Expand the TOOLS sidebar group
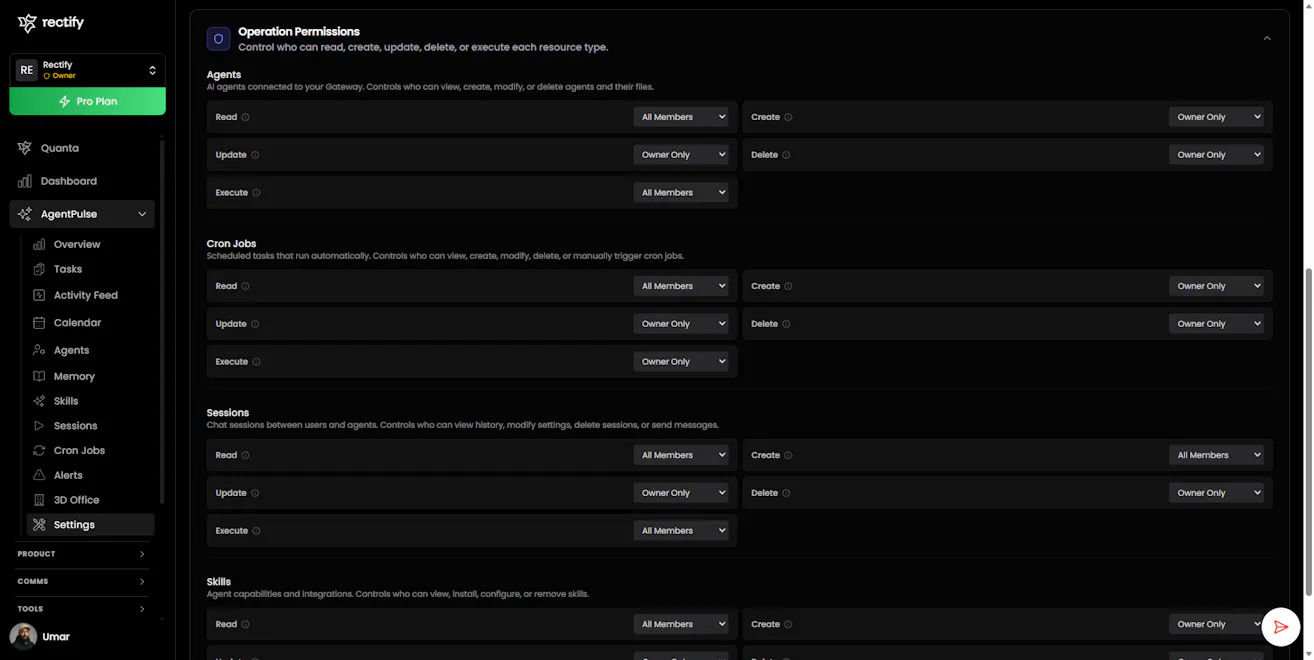The height and width of the screenshot is (660, 1314). [x=82, y=609]
